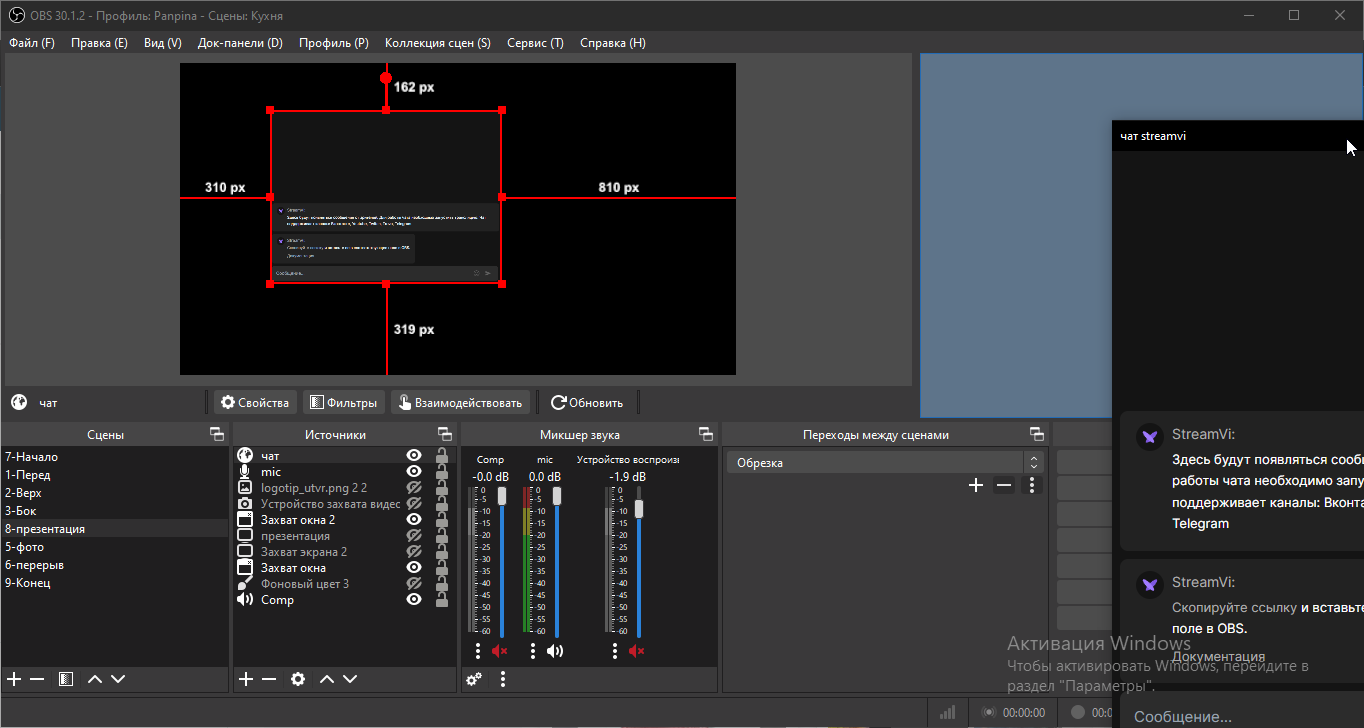Click the streaming status icon in status bar

[989, 712]
